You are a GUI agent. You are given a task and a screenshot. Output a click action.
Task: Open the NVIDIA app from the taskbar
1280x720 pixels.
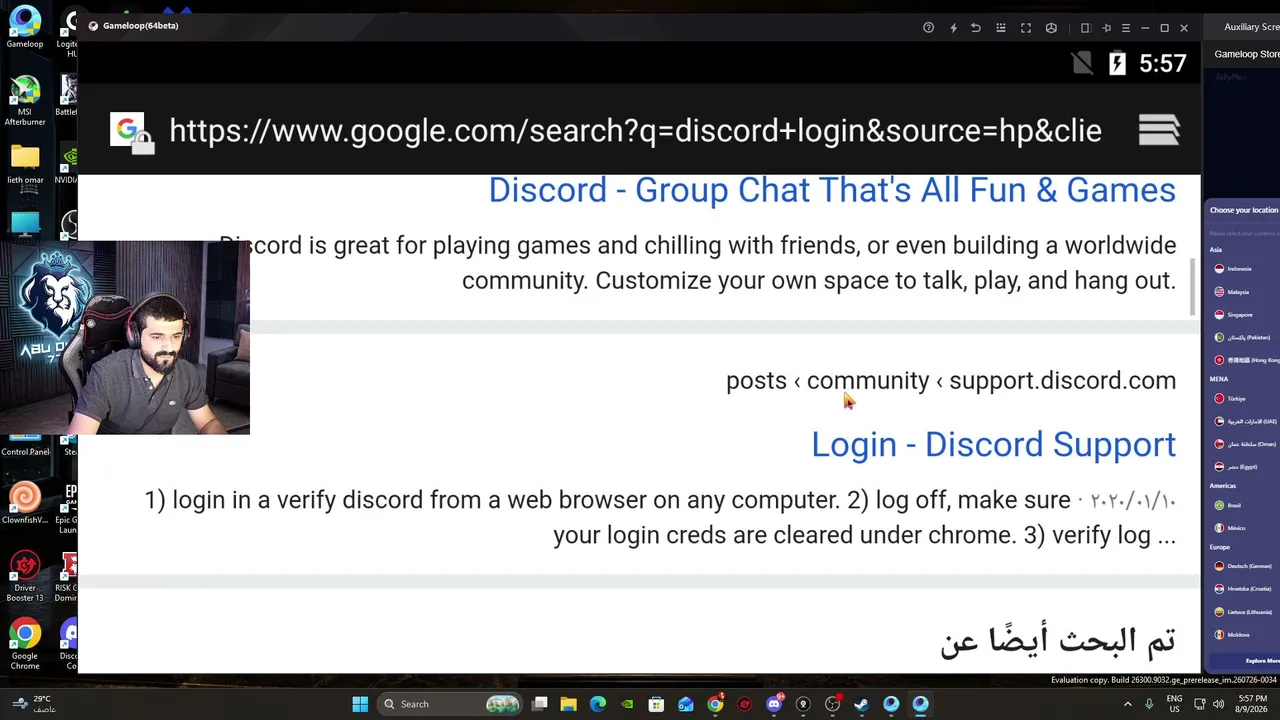pos(627,704)
